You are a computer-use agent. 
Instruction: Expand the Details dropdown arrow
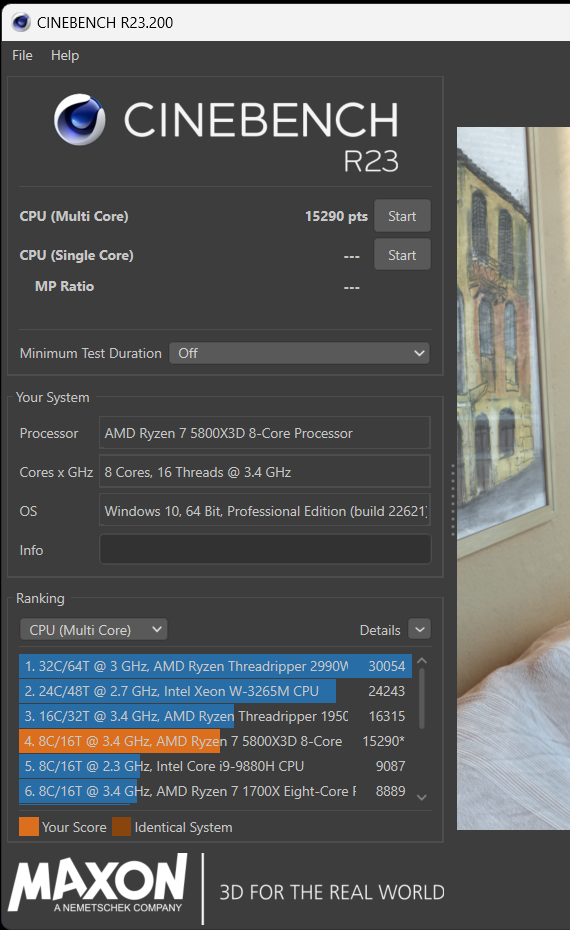(x=420, y=629)
